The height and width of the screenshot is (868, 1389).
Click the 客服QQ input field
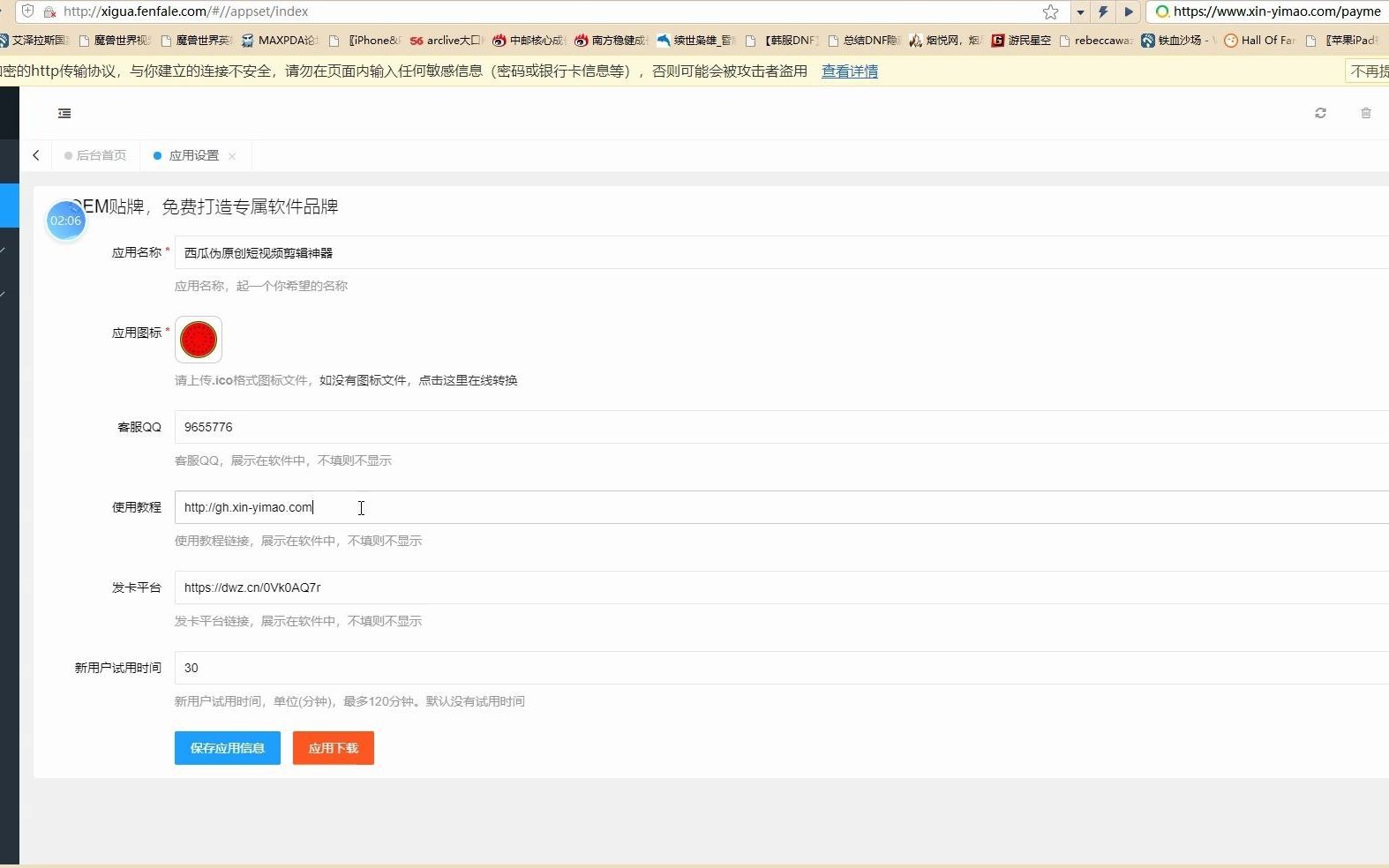click(782, 427)
